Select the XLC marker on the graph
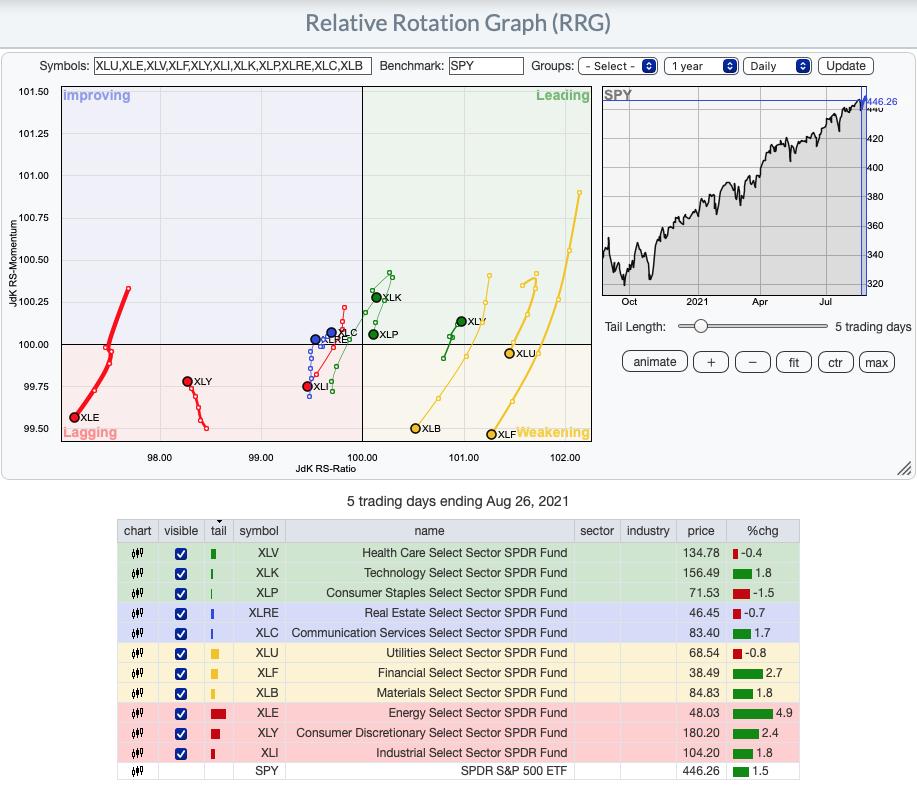This screenshot has height=786, width=917. 332,333
